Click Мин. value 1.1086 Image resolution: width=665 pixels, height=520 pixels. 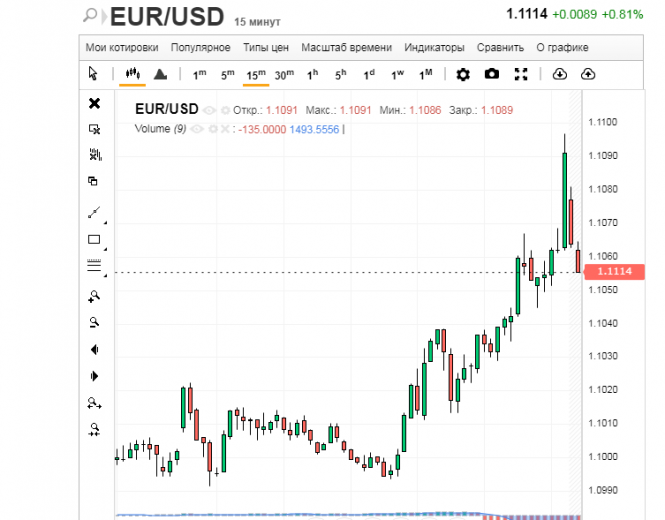tap(425, 110)
